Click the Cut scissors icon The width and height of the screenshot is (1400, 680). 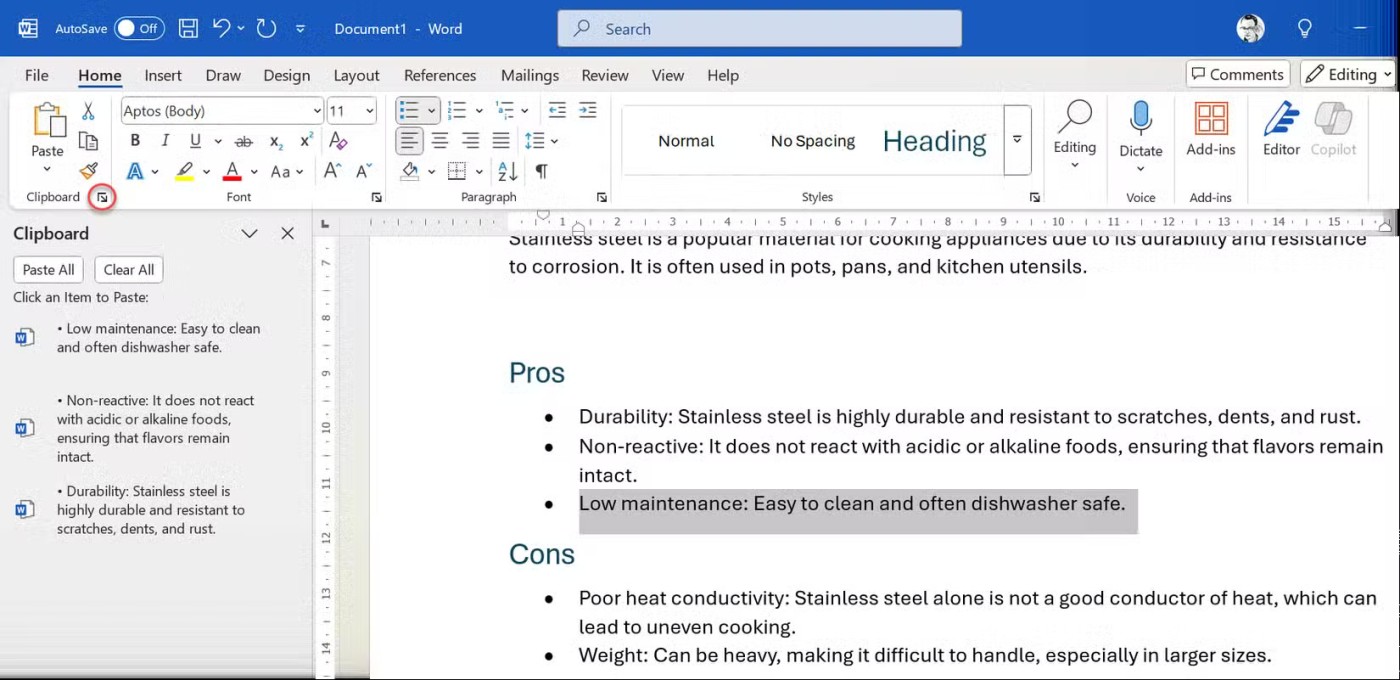88,111
